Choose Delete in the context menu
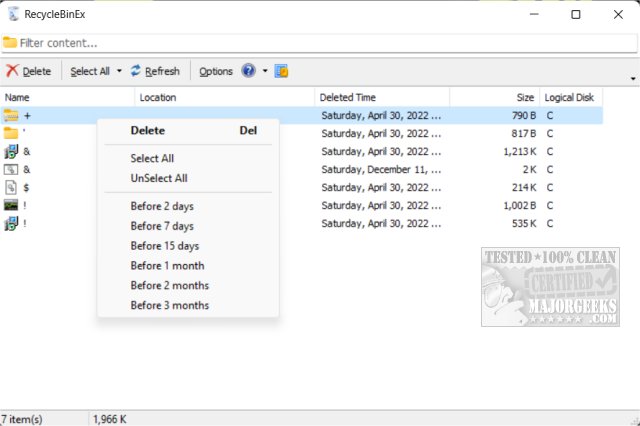The image size is (640, 426). click(188, 131)
